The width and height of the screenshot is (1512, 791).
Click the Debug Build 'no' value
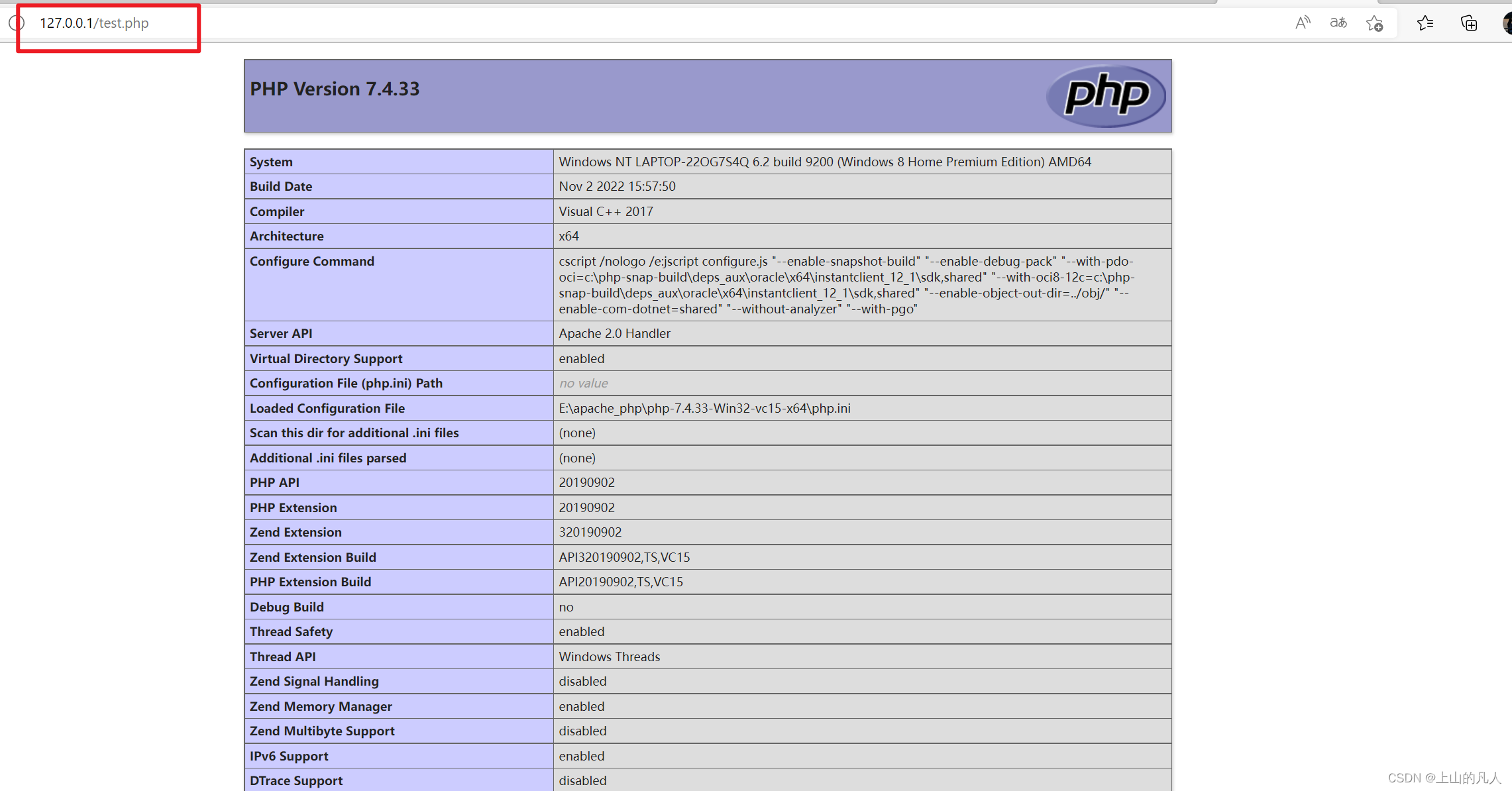click(x=566, y=607)
